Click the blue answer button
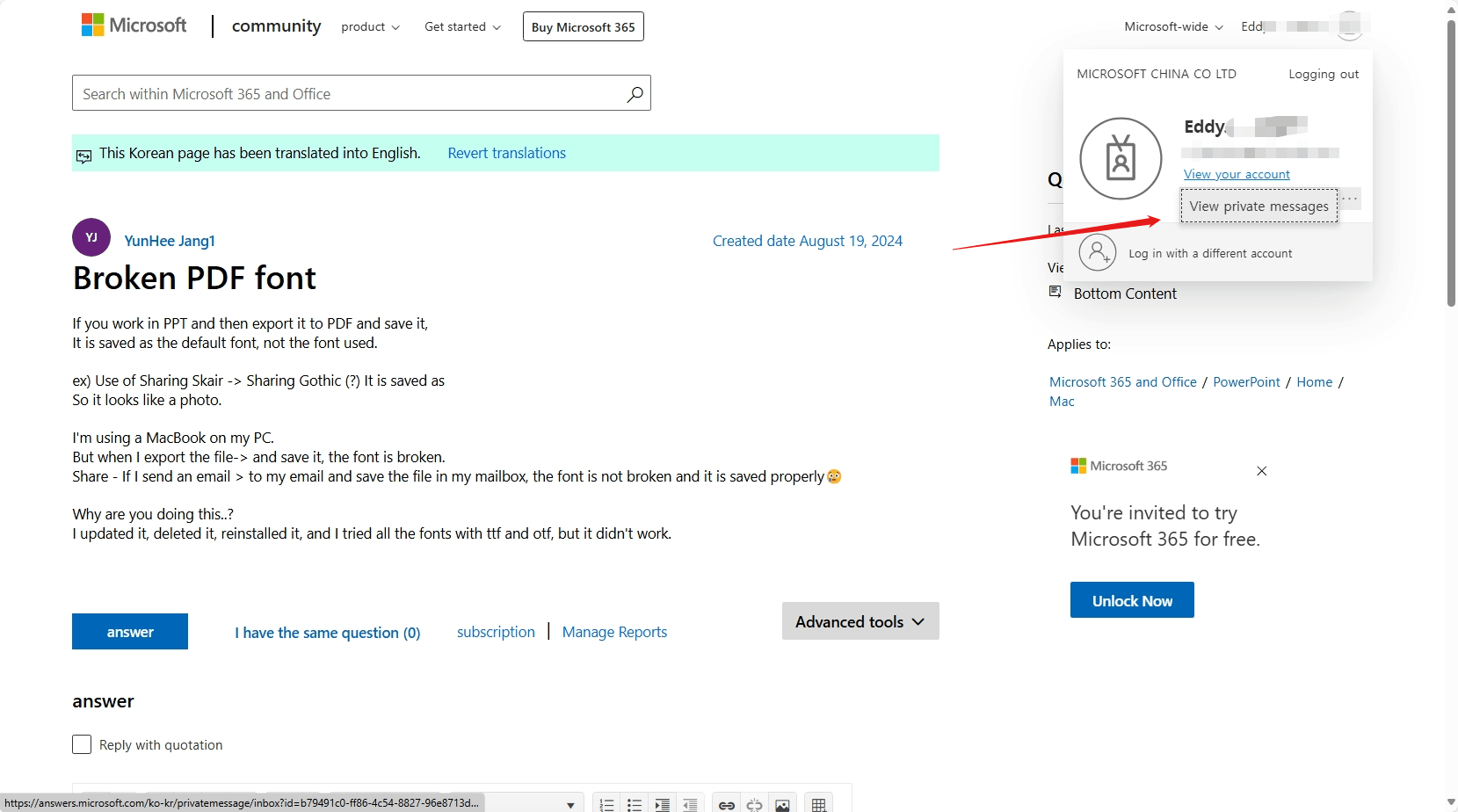 [x=130, y=632]
